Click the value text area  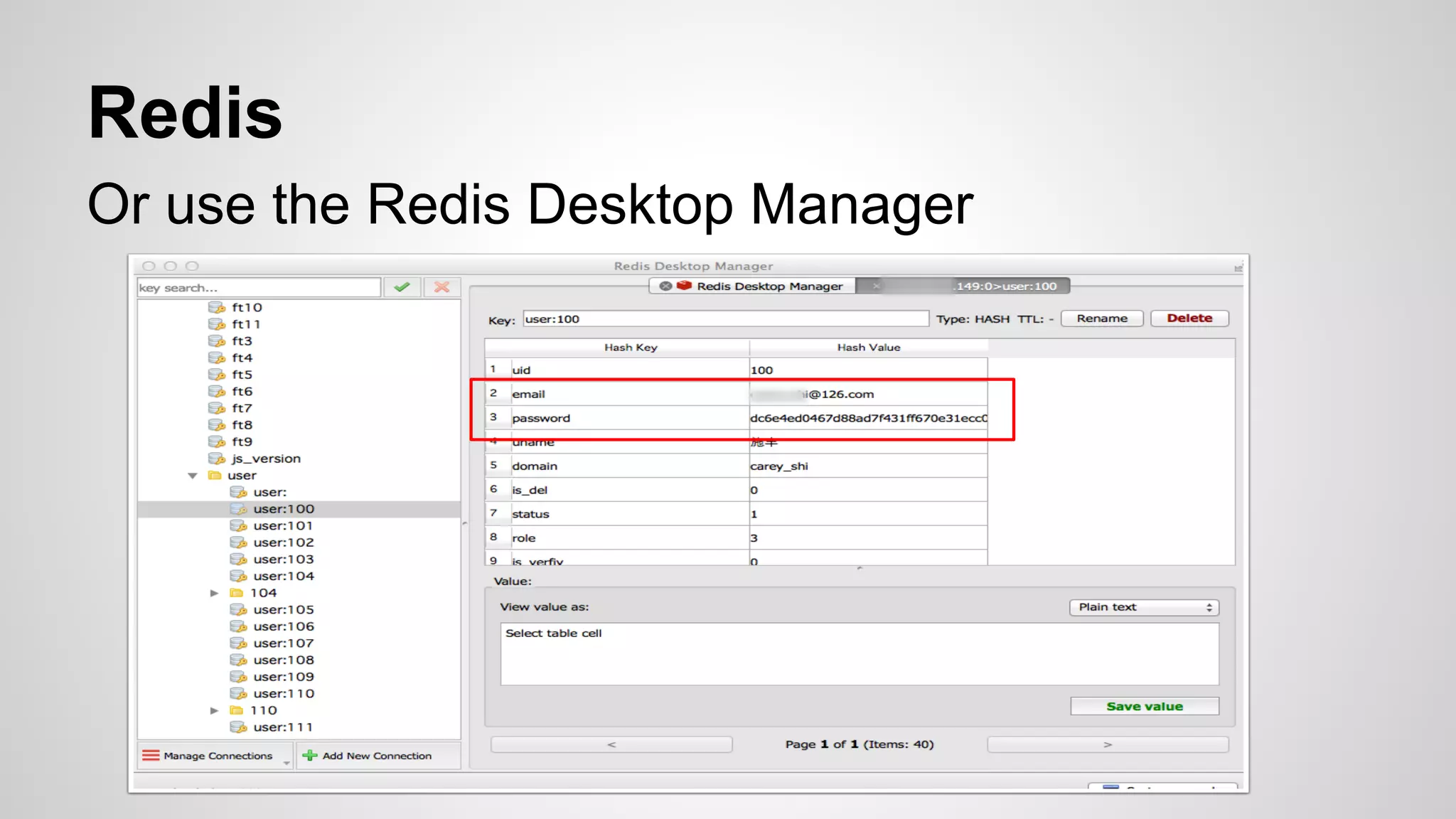tap(860, 654)
